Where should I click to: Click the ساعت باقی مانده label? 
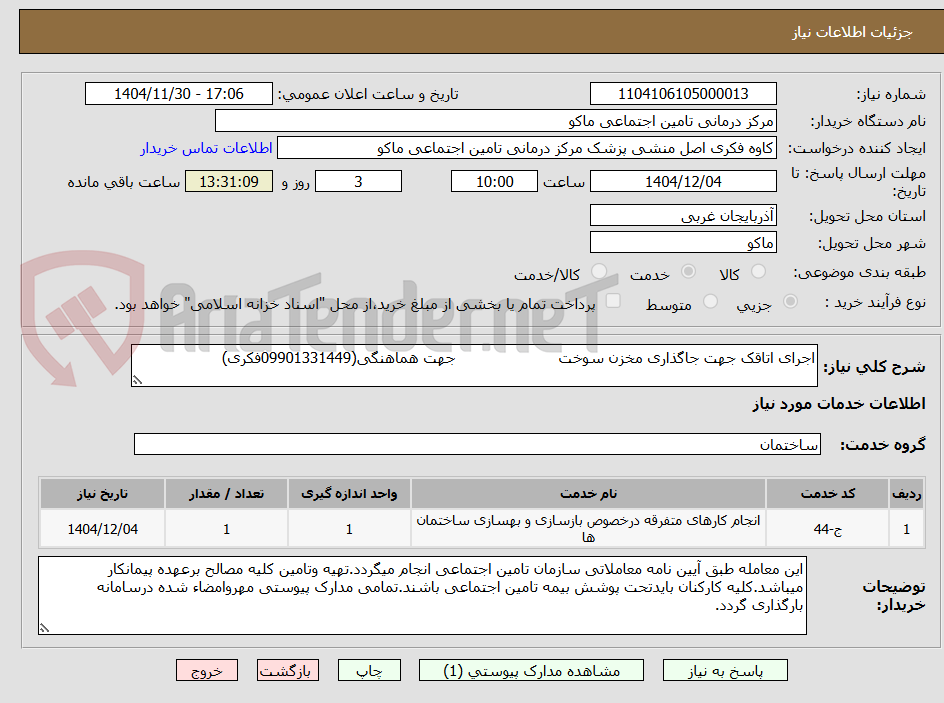[123, 182]
